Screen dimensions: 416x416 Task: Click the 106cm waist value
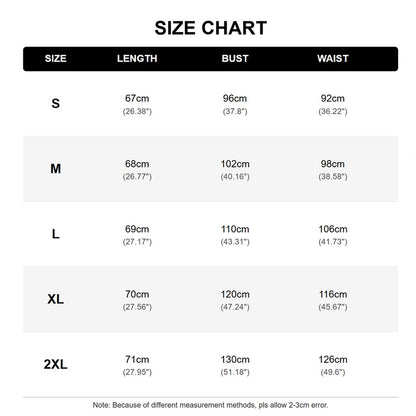pyautogui.click(x=333, y=229)
